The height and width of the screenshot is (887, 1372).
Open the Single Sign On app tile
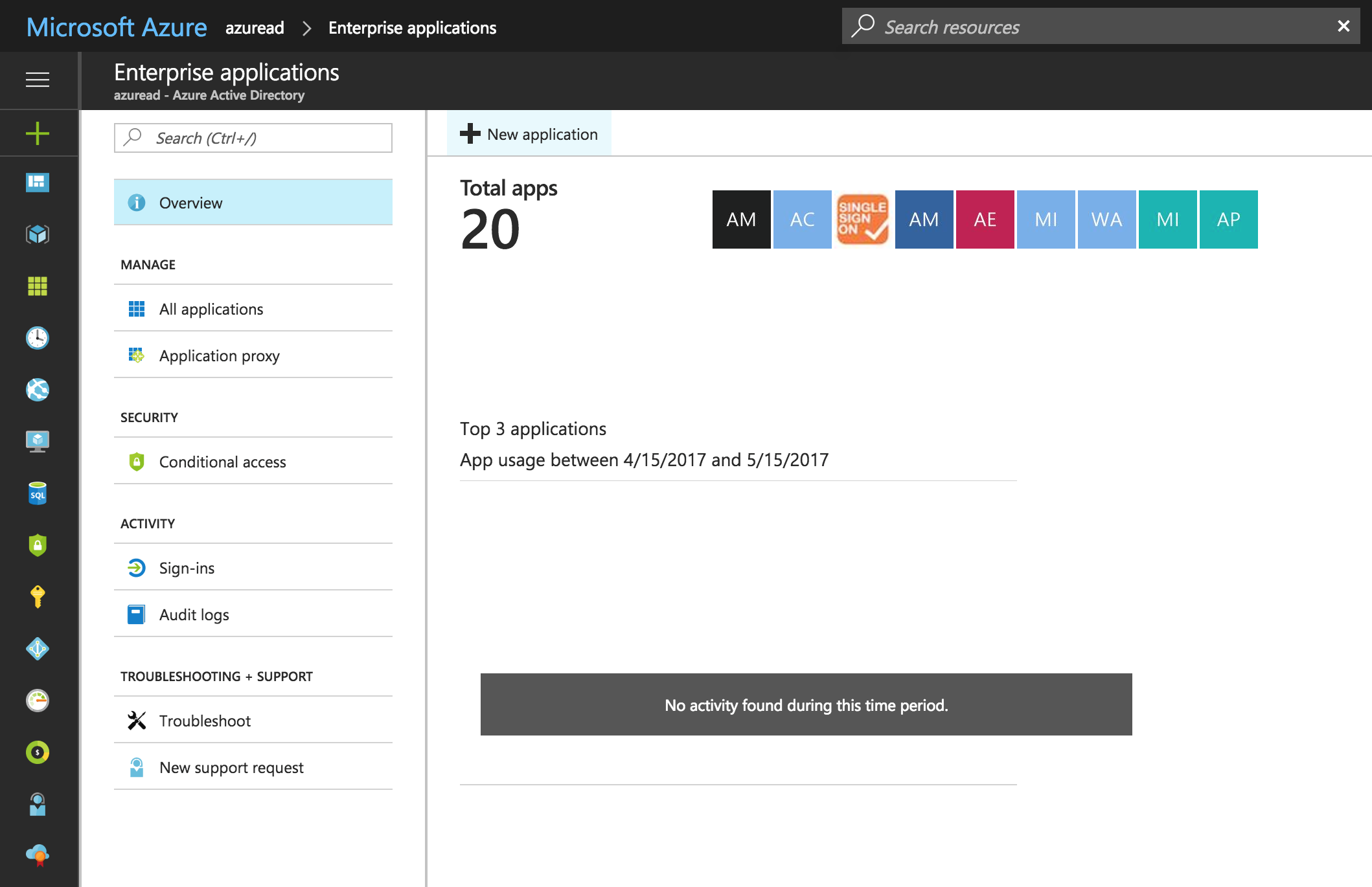(863, 219)
